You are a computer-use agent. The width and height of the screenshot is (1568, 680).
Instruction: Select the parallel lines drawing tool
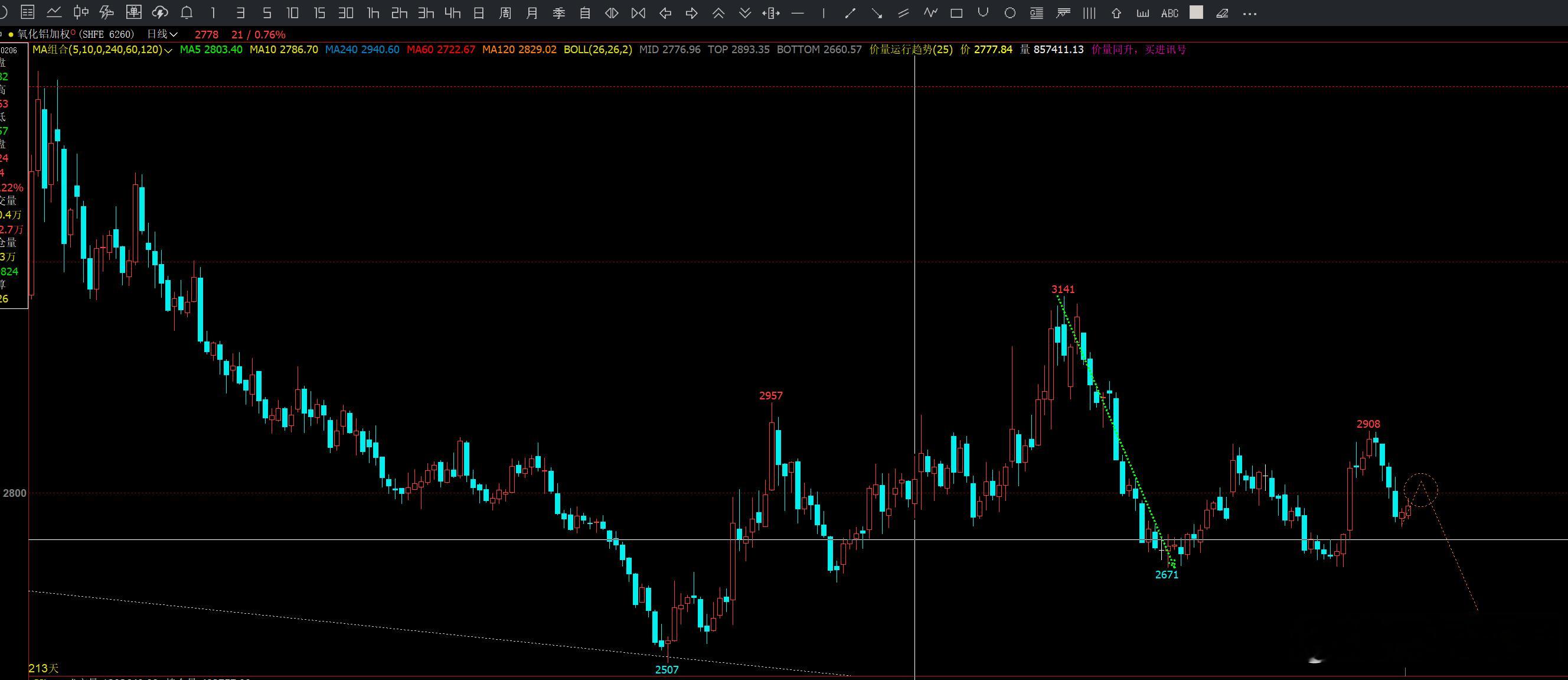coord(903,13)
